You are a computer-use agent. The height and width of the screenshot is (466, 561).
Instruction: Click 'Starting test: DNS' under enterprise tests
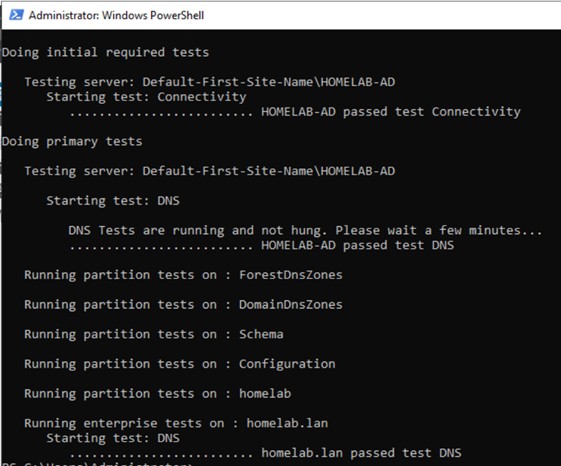point(113,438)
